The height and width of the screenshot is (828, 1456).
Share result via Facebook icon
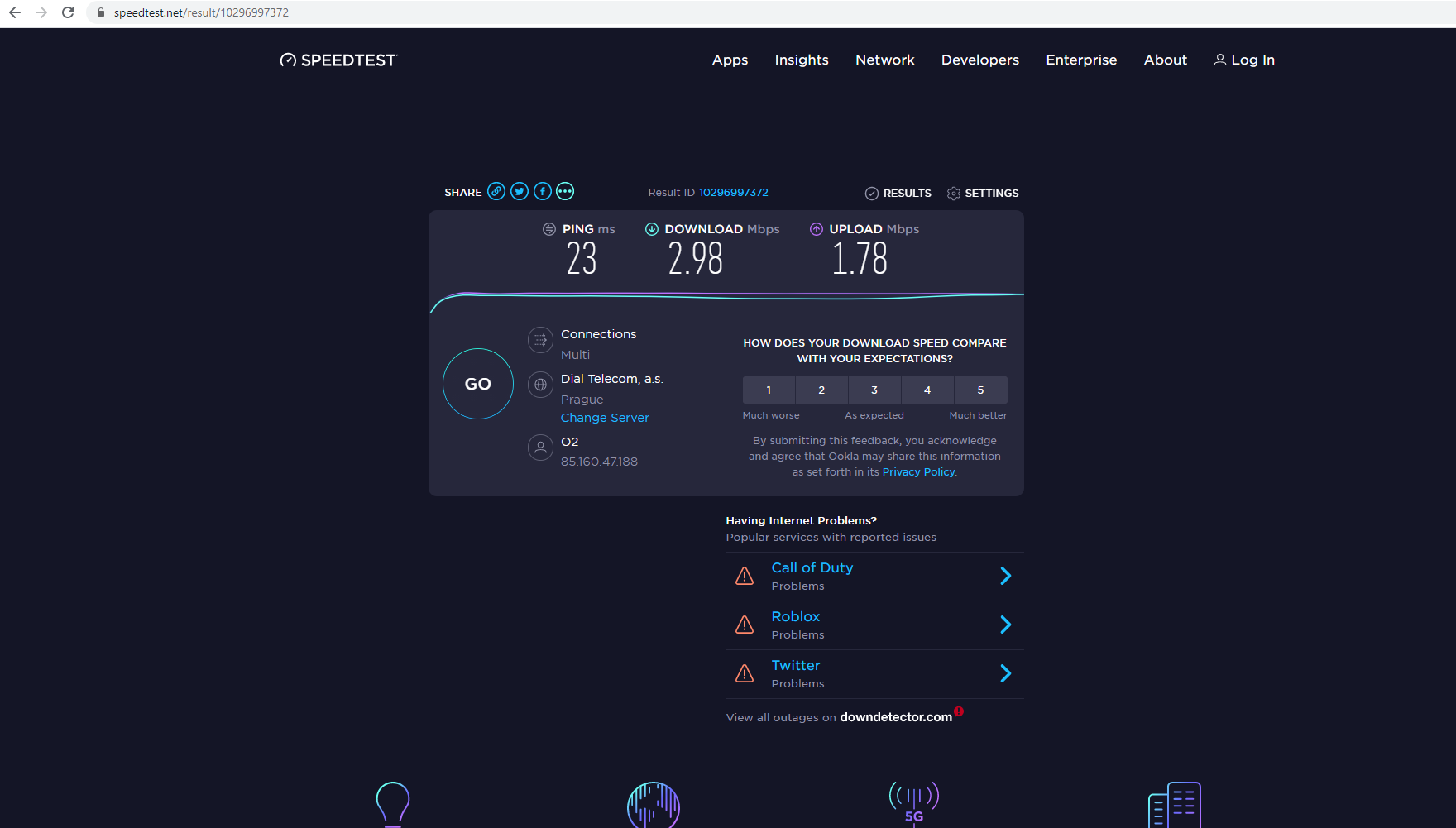(x=543, y=192)
